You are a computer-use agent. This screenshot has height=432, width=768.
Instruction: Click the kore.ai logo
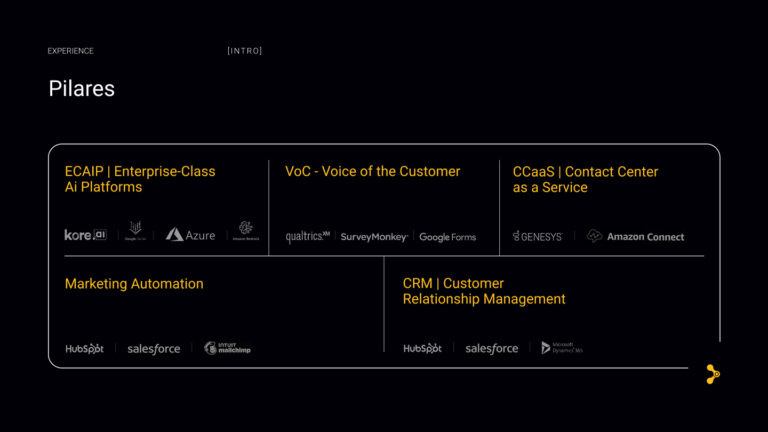pyautogui.click(x=85, y=235)
